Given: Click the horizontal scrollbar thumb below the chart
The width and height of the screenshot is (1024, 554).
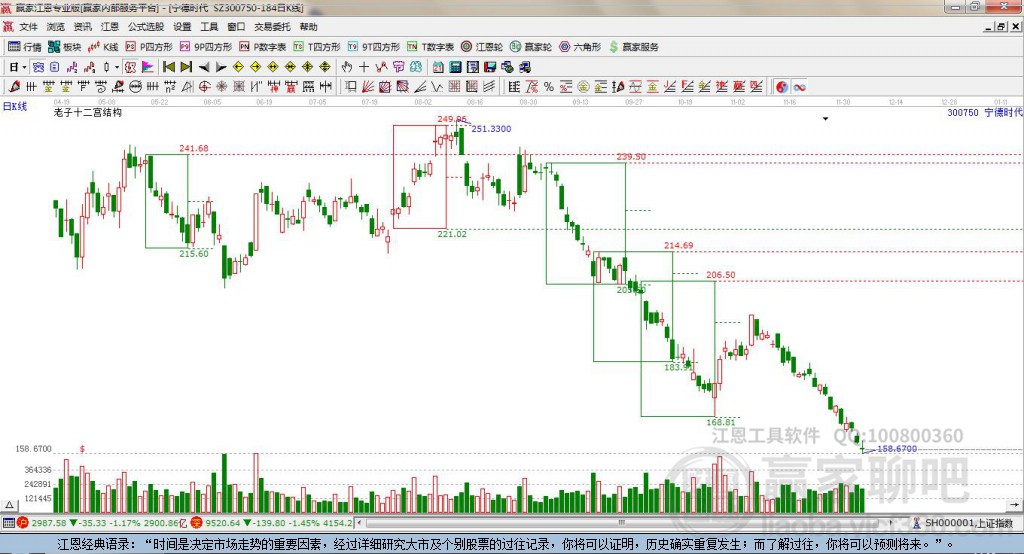Looking at the screenshot, I should [622, 523].
